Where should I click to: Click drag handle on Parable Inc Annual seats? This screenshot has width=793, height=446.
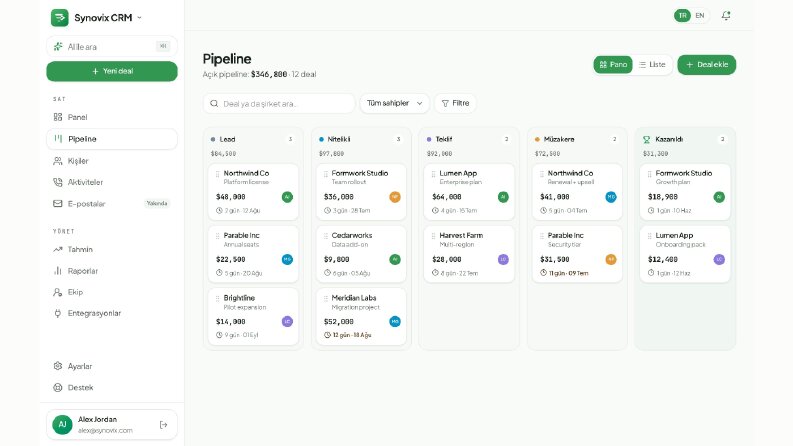[217, 236]
